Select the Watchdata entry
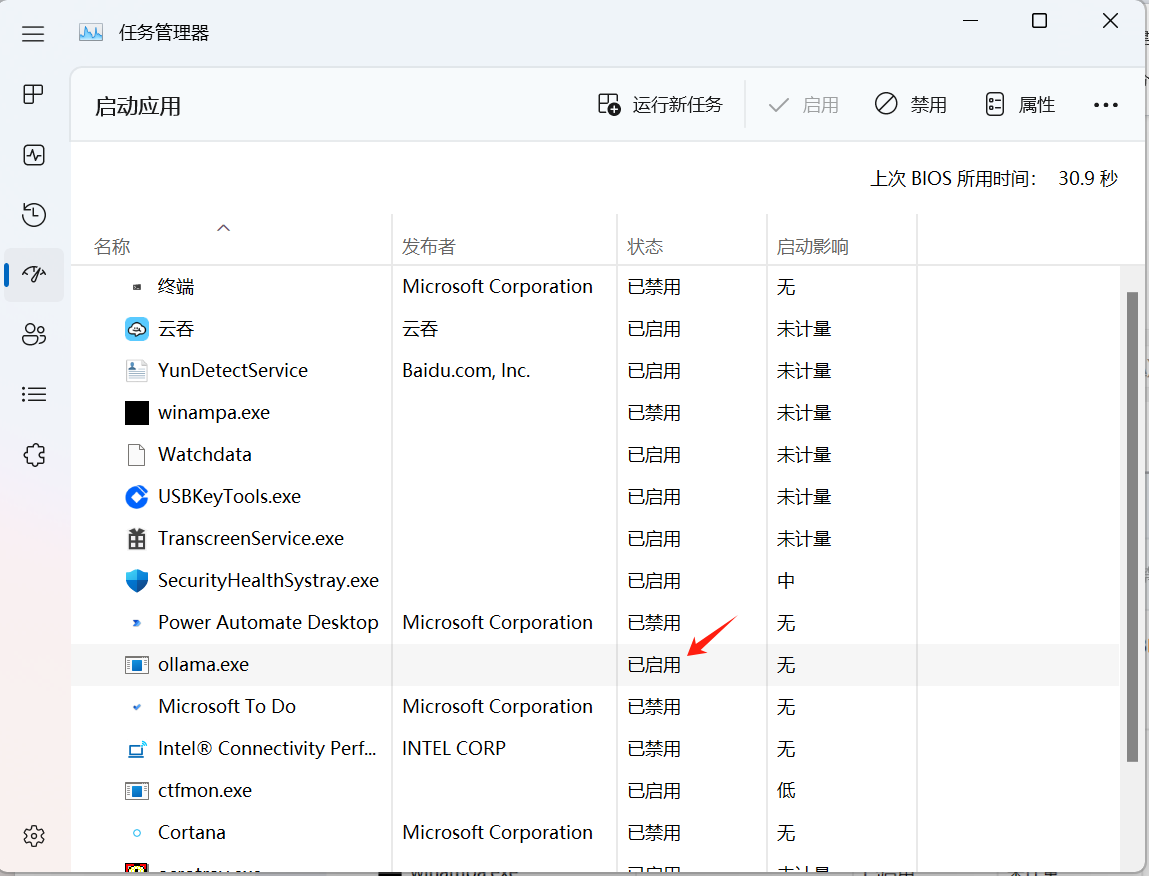 (x=205, y=454)
